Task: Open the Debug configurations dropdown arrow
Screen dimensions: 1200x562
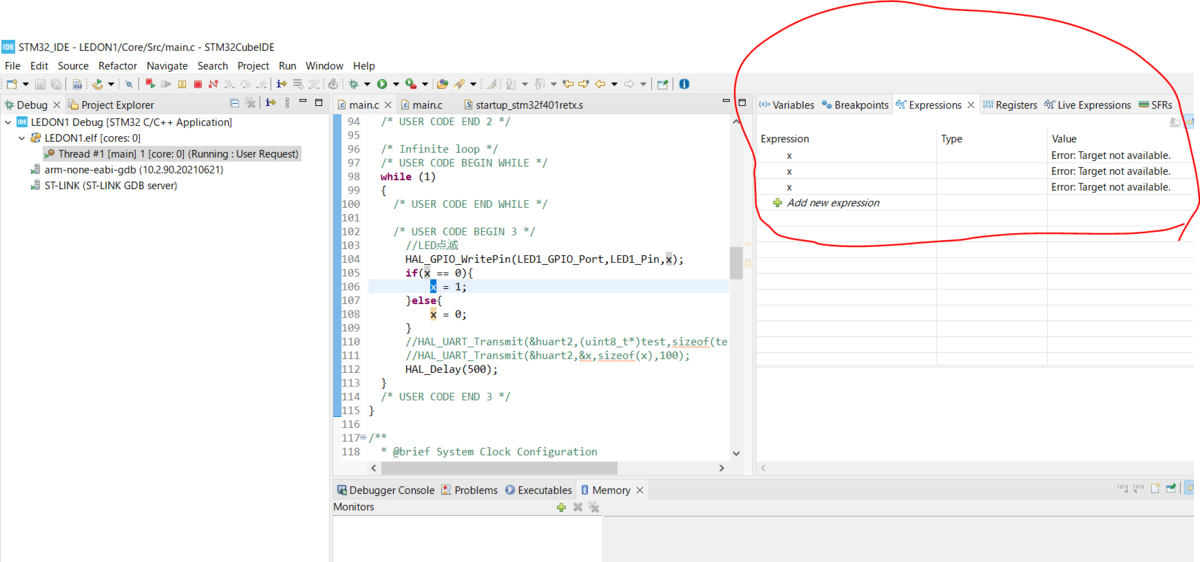Action: (367, 85)
